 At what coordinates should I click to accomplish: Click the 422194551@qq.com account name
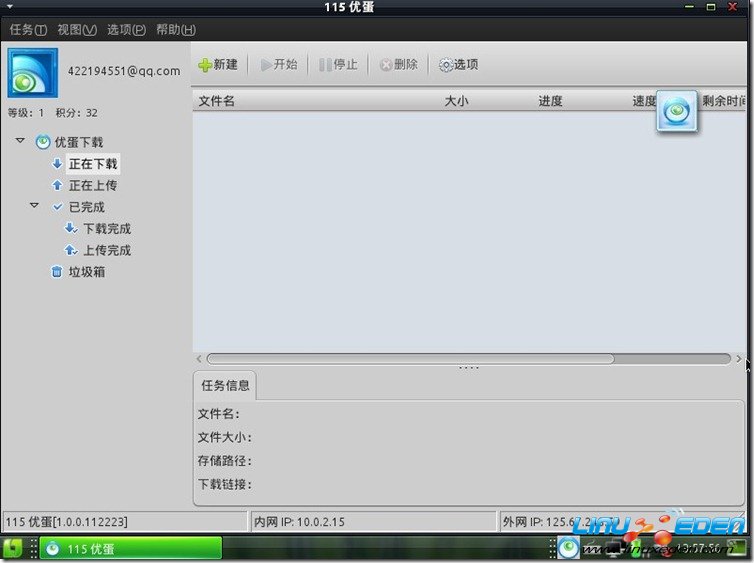point(124,71)
